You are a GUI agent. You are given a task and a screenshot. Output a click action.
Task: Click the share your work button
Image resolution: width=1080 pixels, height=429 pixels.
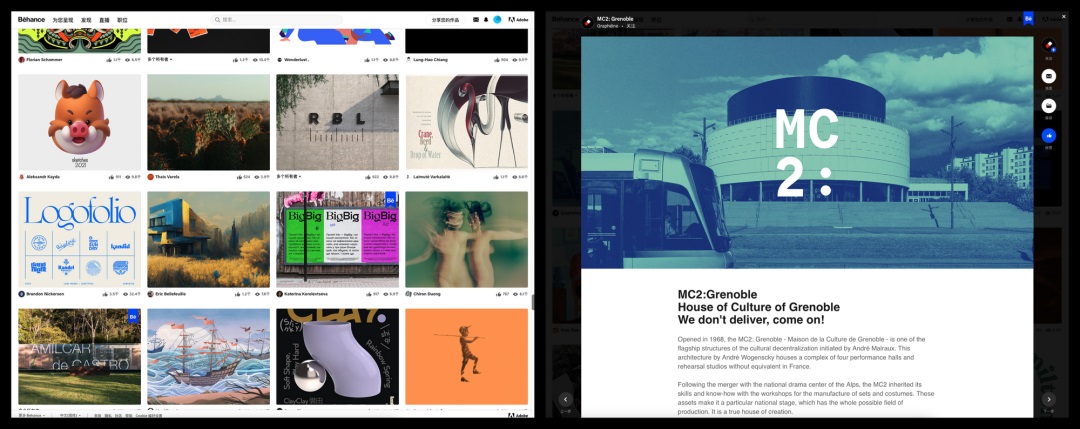point(445,20)
